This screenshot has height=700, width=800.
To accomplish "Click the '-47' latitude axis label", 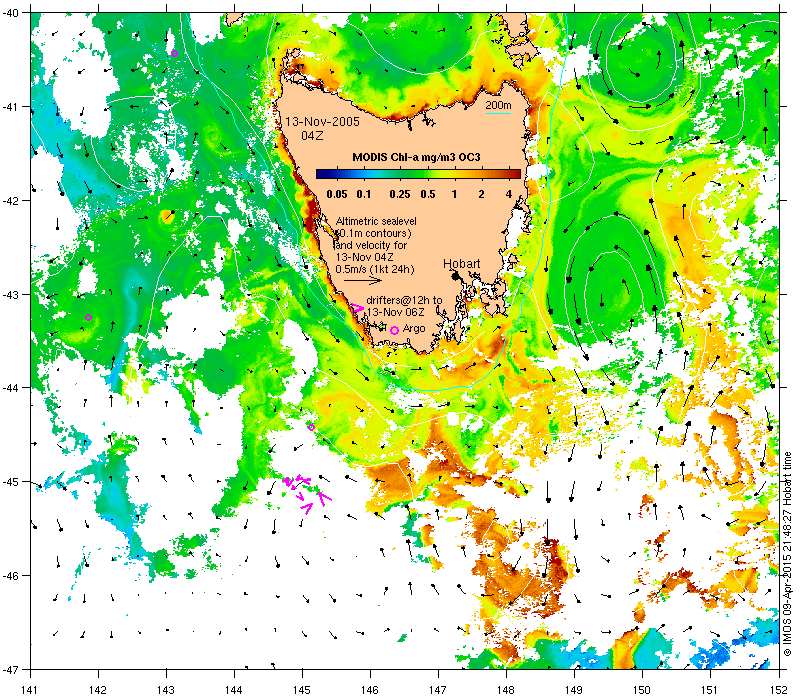I will click(12, 669).
